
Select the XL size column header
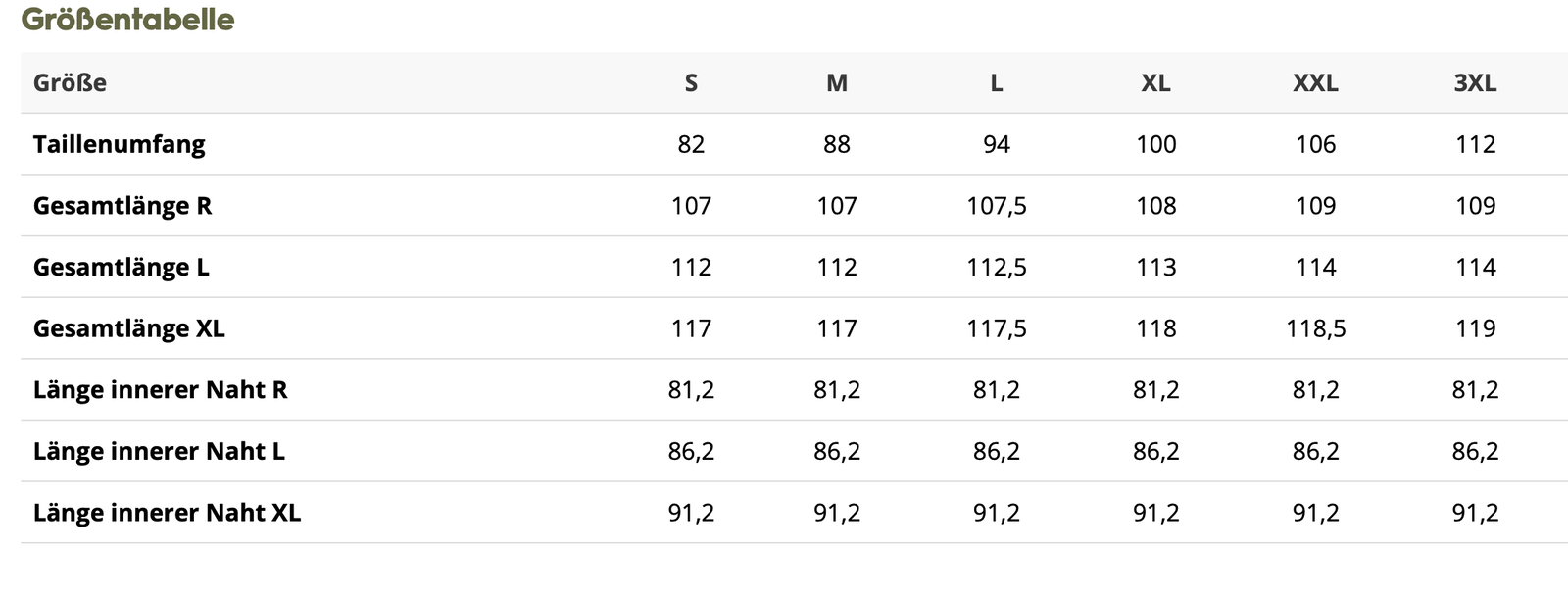click(x=1155, y=83)
